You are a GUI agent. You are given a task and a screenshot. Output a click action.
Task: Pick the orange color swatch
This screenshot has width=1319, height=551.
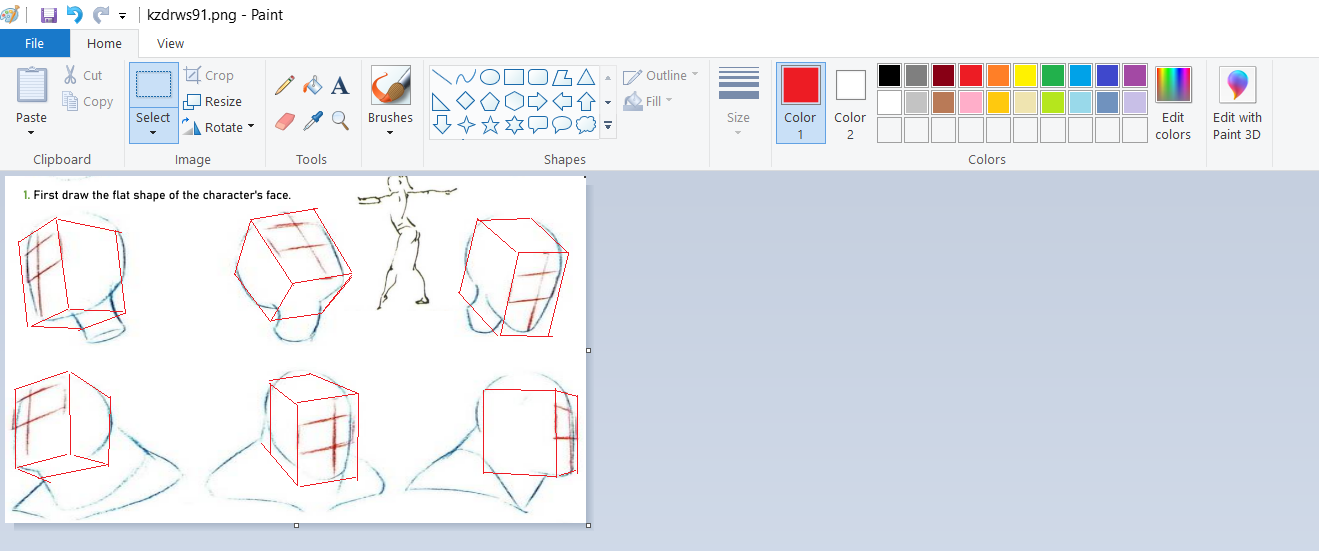(998, 75)
